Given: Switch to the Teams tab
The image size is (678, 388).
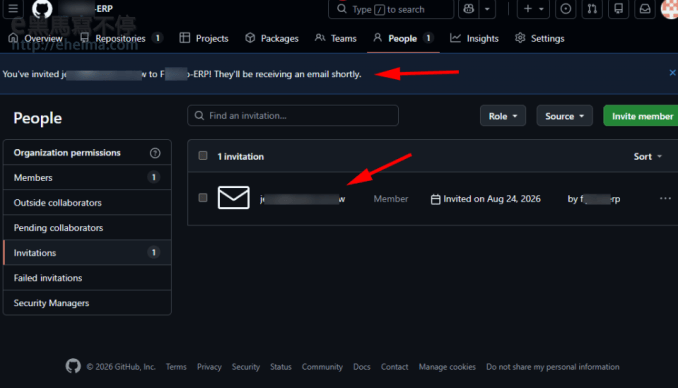Looking at the screenshot, I should tap(336, 38).
